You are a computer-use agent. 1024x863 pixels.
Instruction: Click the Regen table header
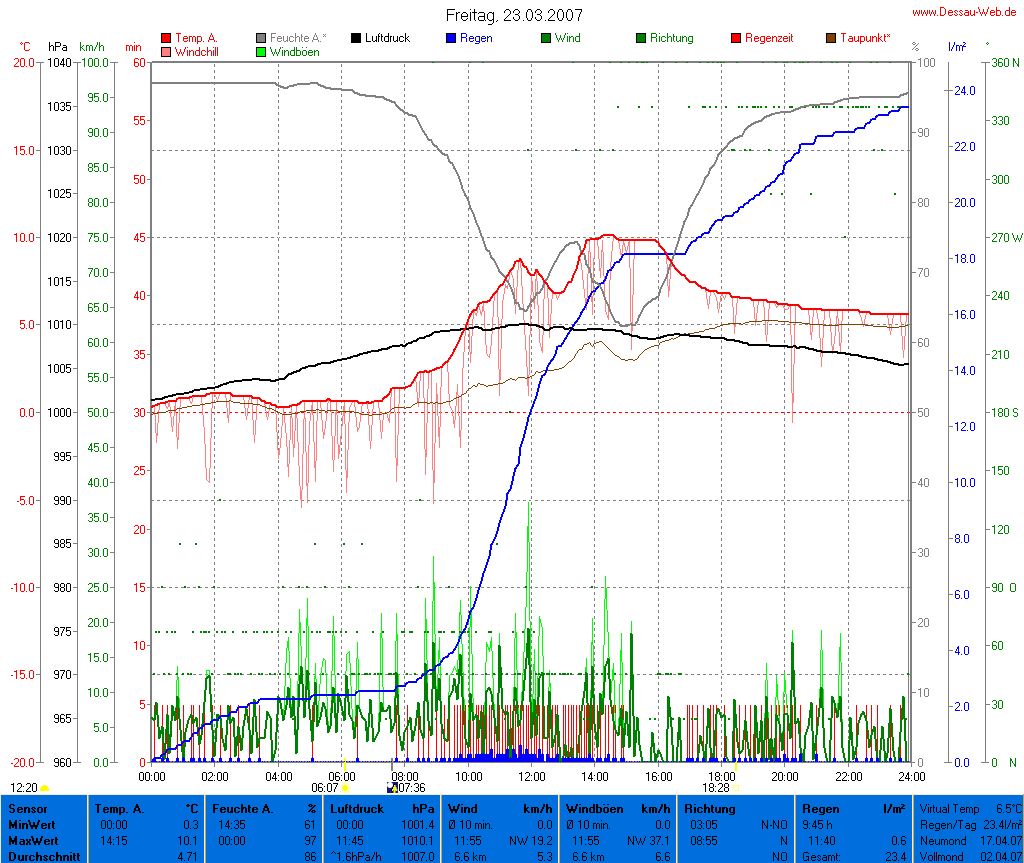821,808
